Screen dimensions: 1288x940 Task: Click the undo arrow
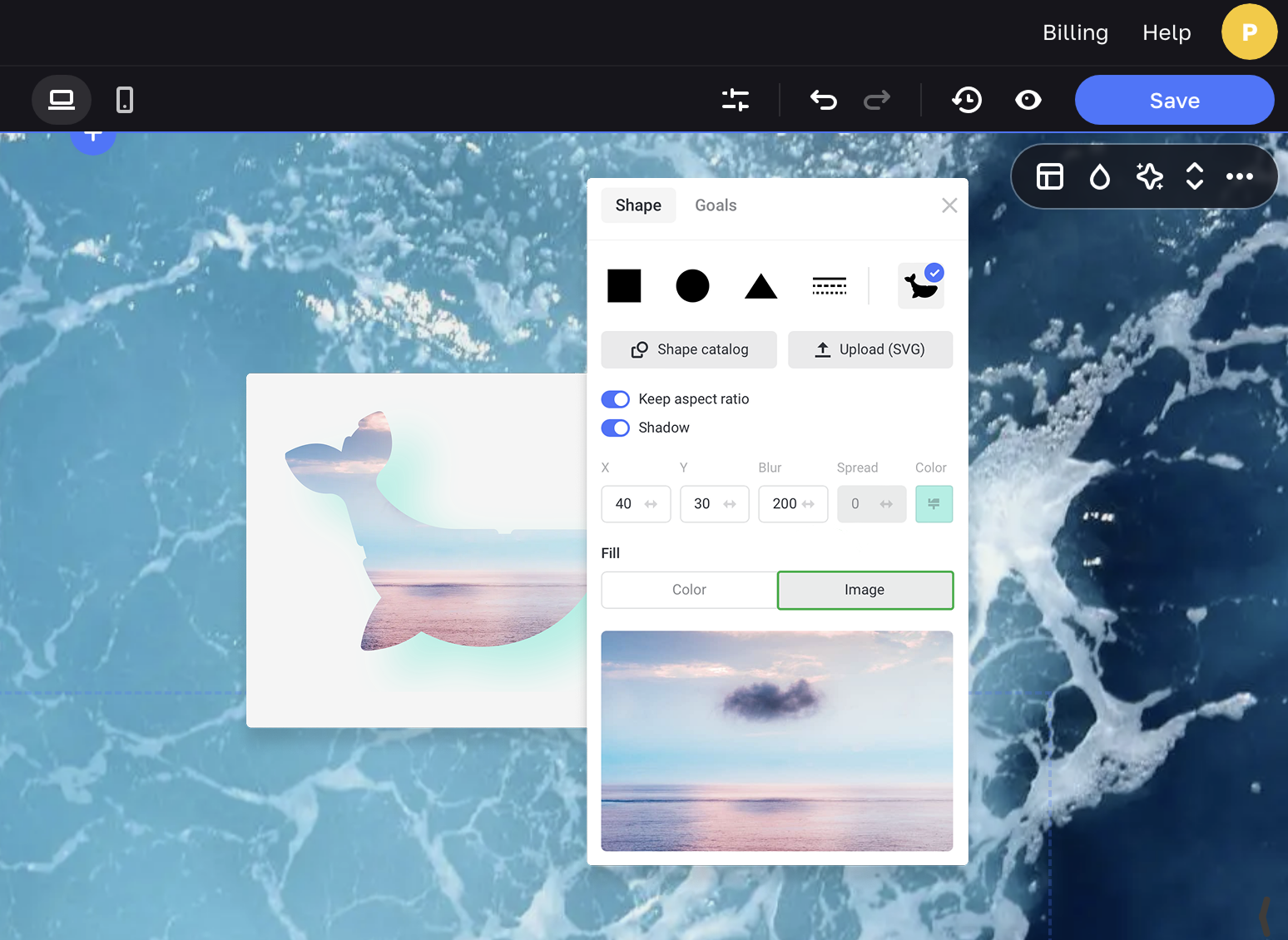823,101
